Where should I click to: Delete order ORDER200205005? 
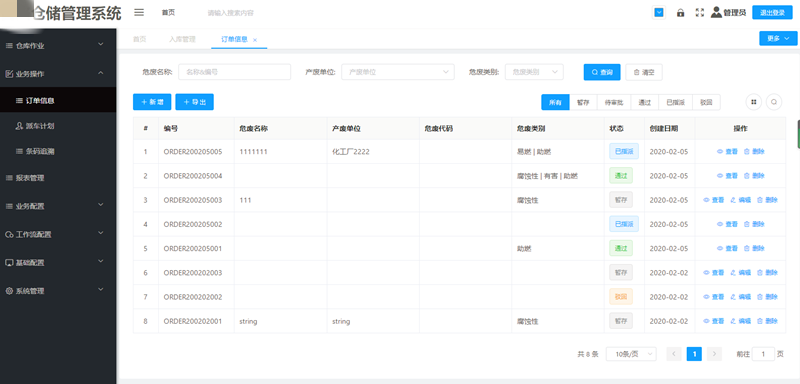coord(754,151)
